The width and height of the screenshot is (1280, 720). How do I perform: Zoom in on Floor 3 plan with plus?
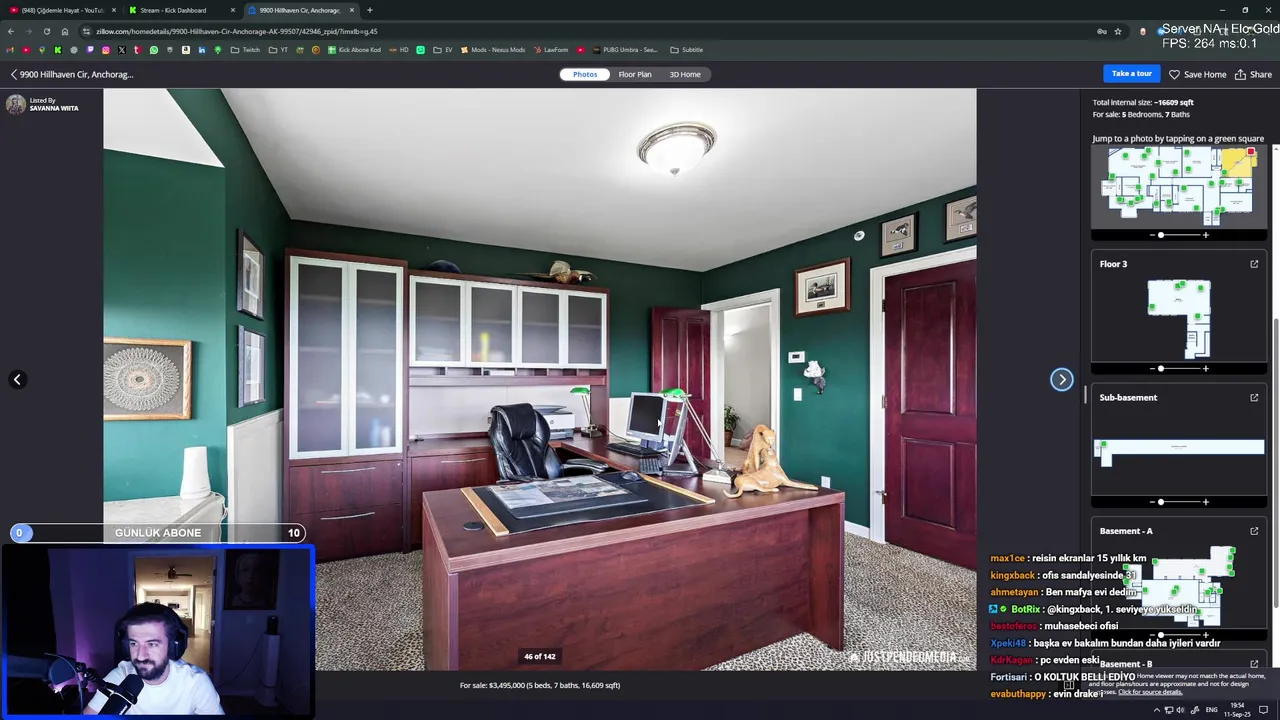(1205, 368)
